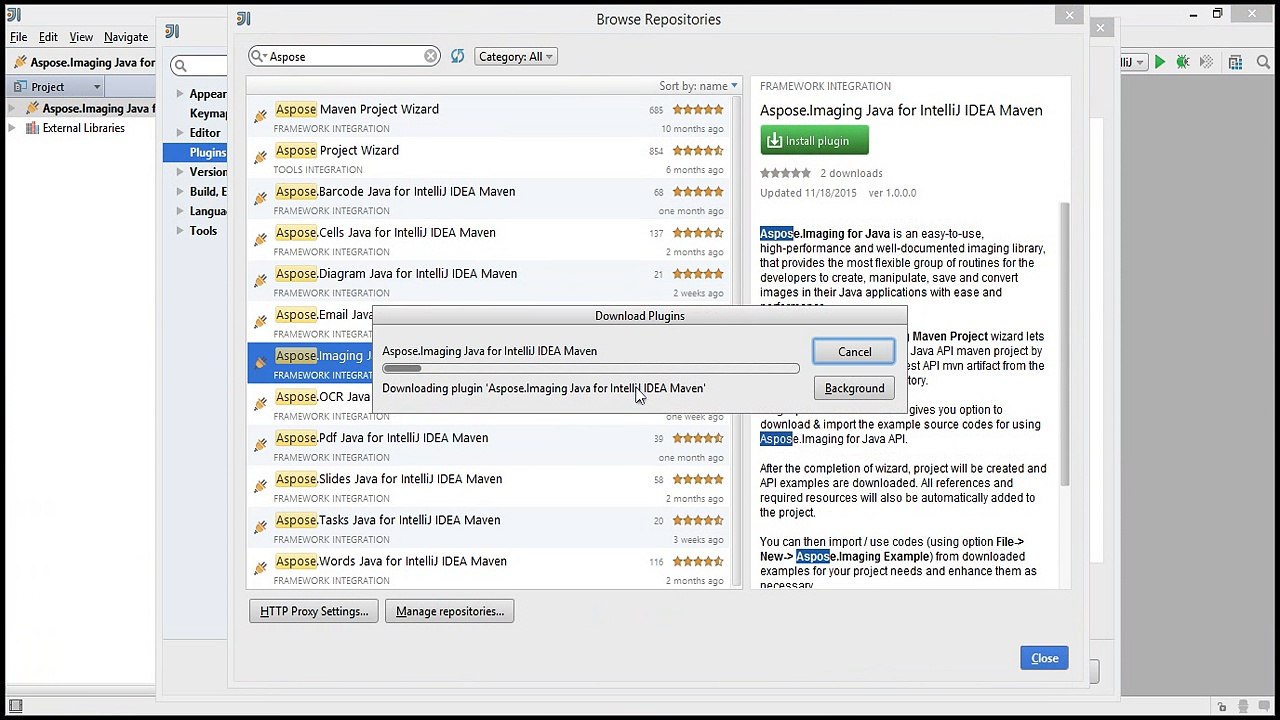Cancel the plugin download

[x=854, y=352]
